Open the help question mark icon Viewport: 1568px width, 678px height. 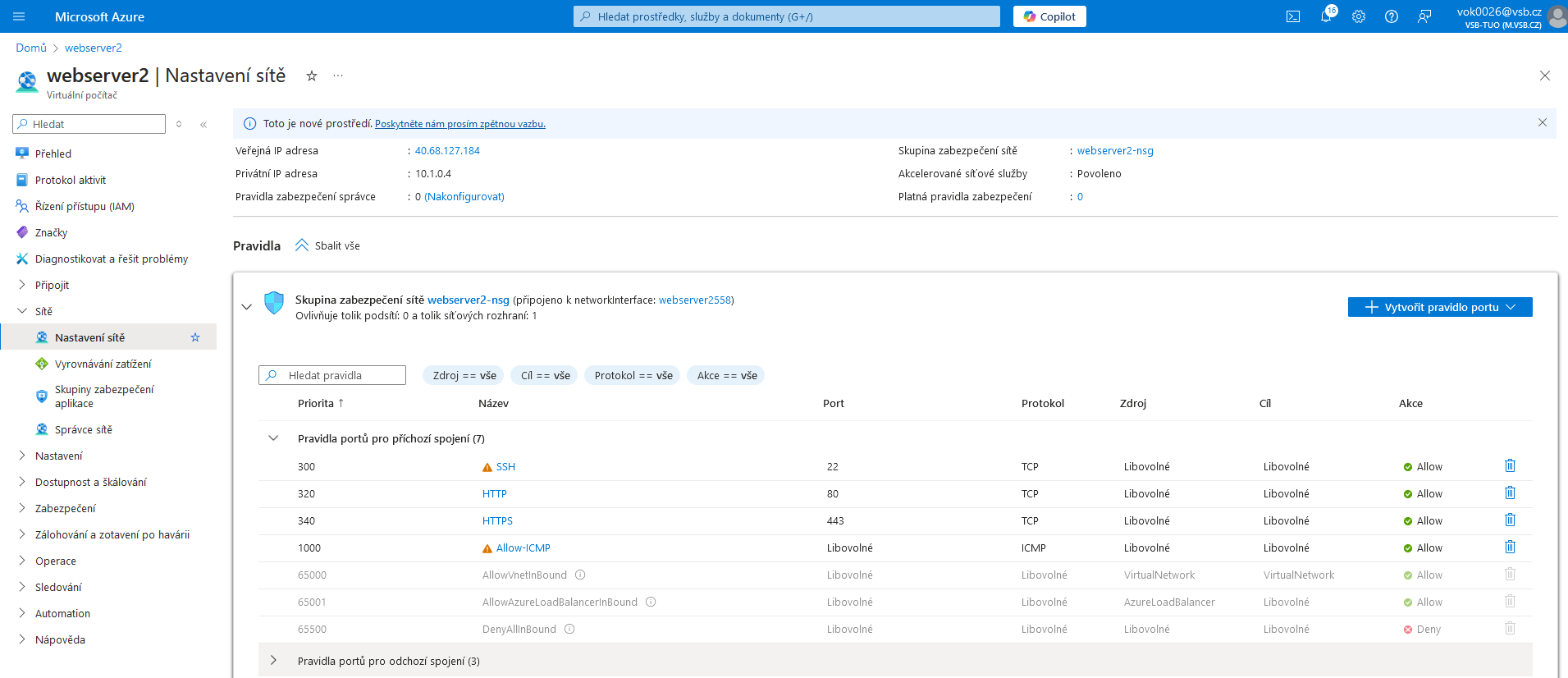[1392, 16]
